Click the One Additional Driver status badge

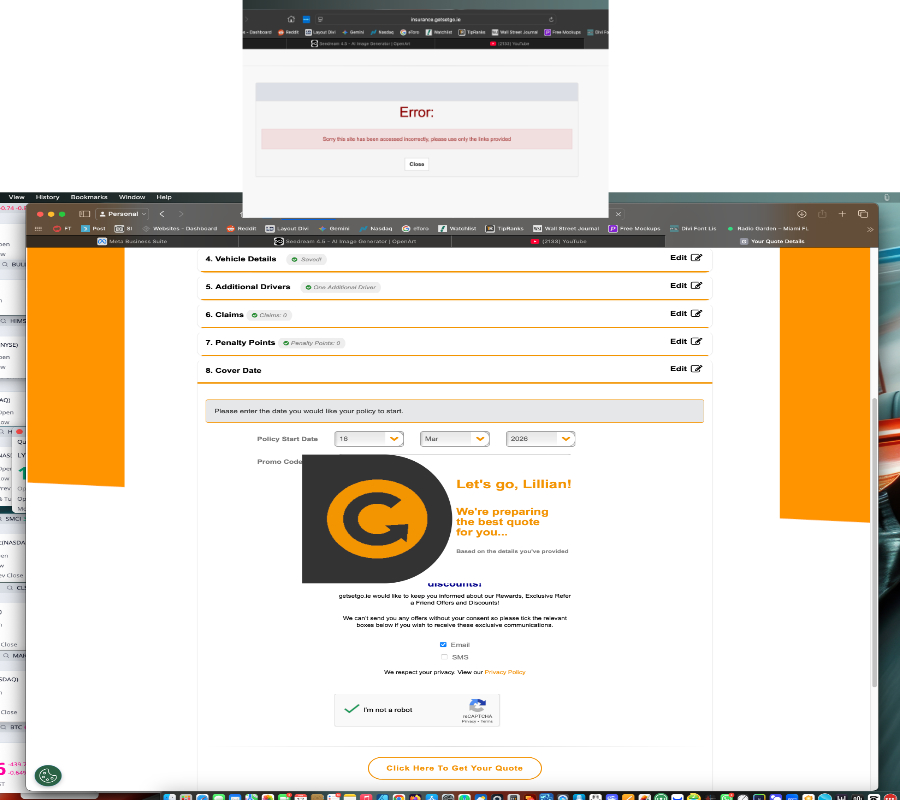(x=341, y=287)
